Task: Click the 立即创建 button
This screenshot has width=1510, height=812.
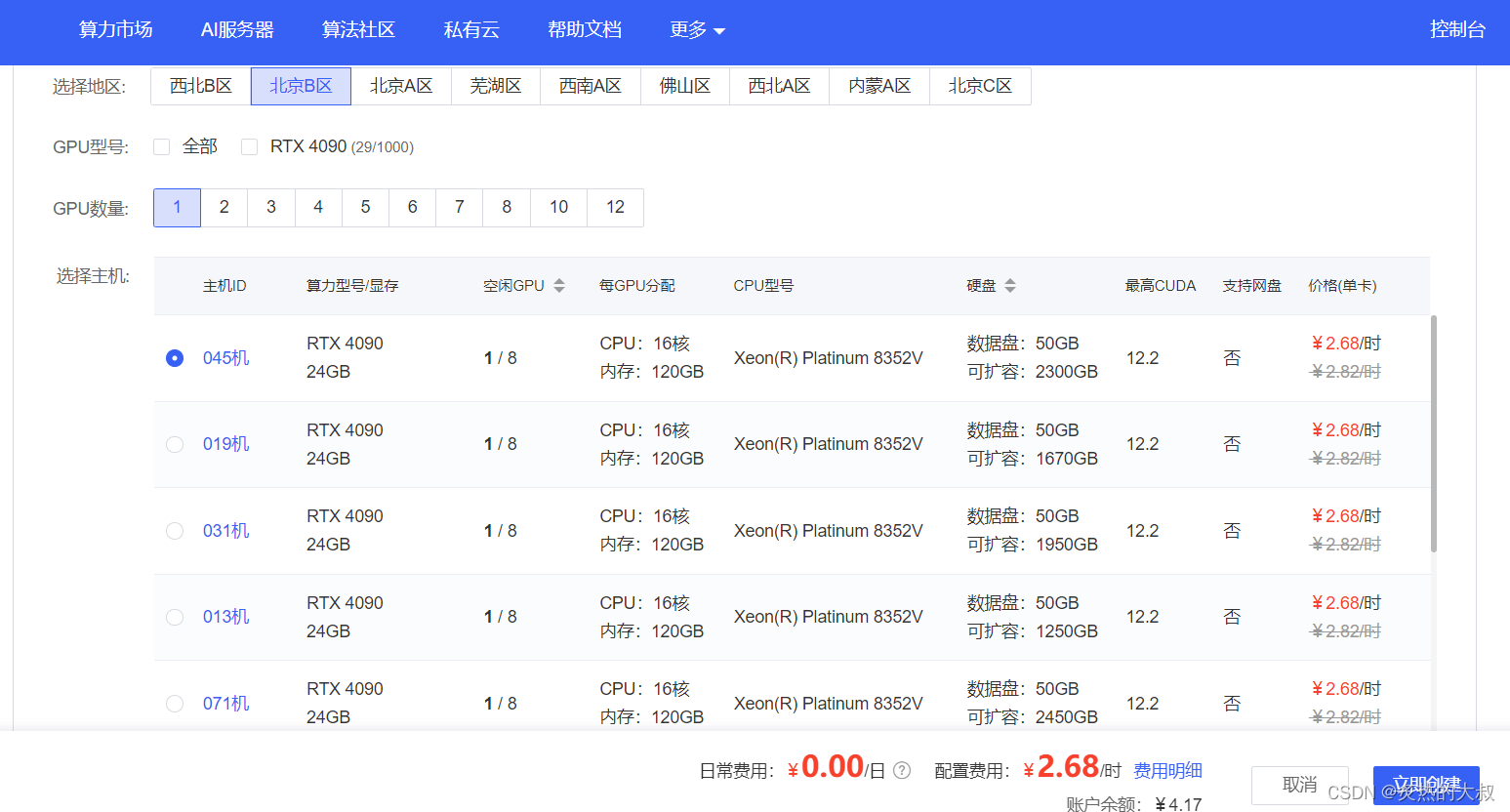Action: pos(1426,785)
